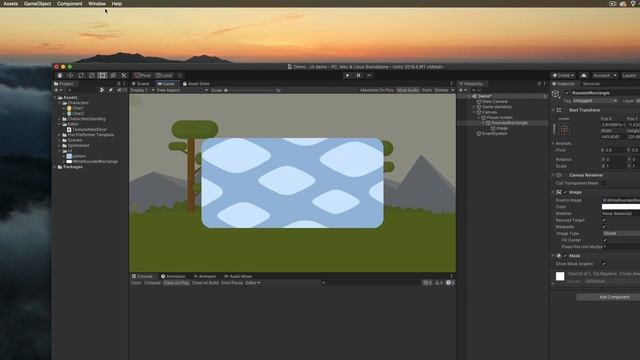
Task: Start Play mode with the Play button
Action: [347, 76]
